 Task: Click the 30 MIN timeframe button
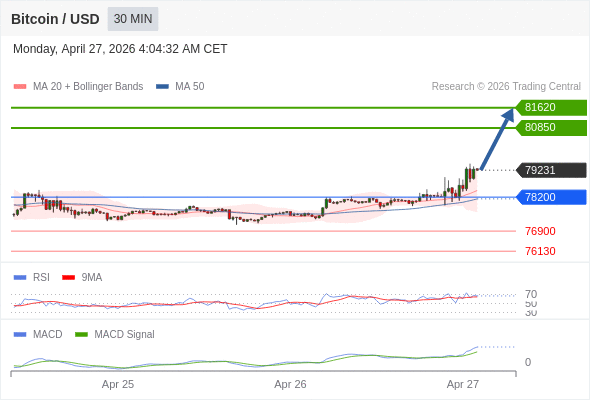click(x=133, y=19)
